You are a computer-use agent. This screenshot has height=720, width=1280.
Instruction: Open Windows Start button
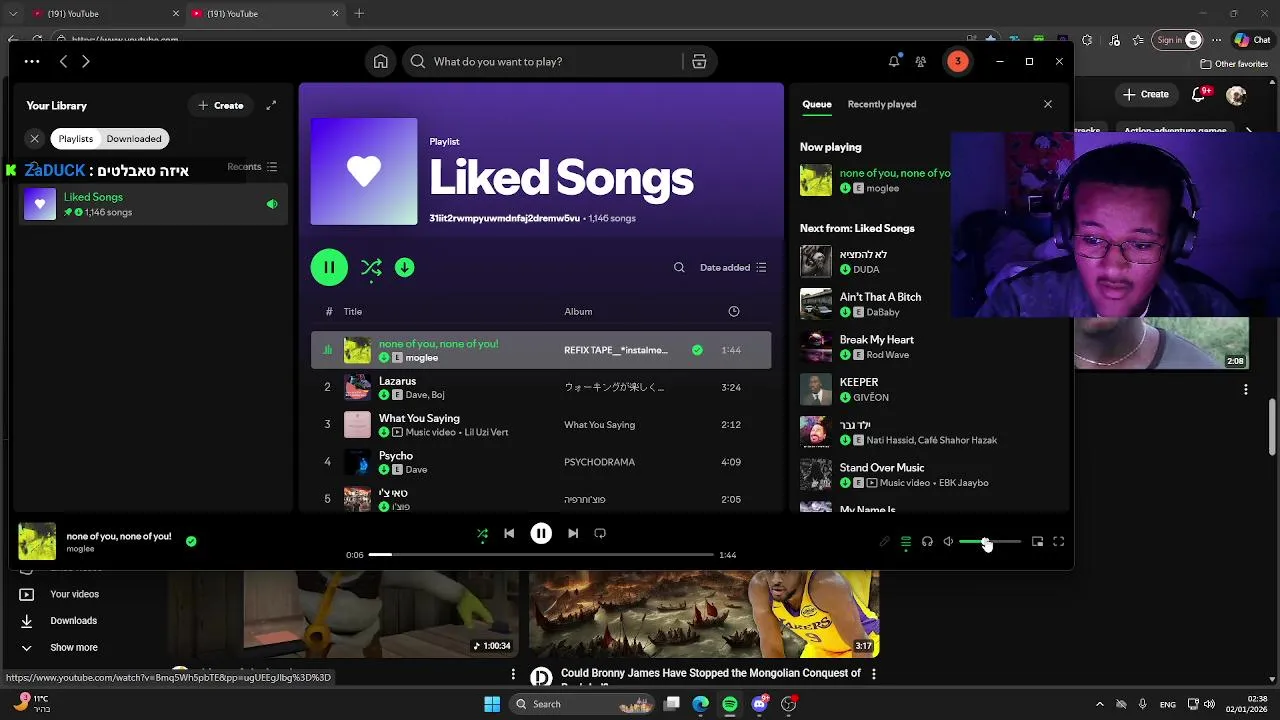tap(491, 704)
